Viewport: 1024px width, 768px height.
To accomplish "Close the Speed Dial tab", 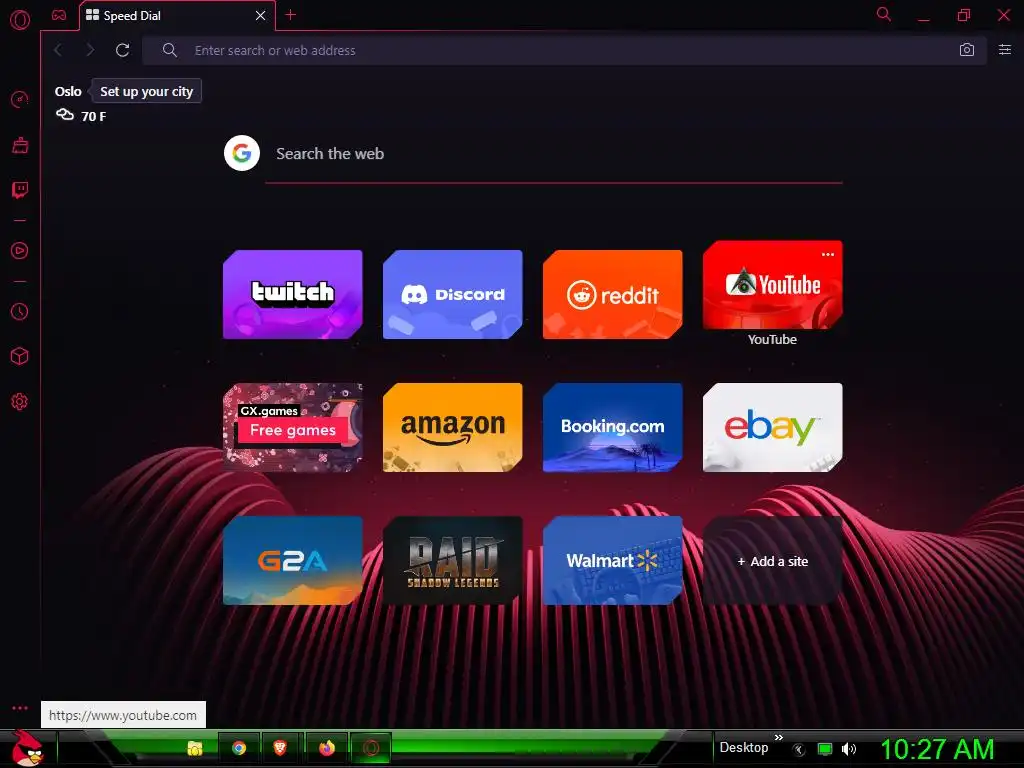I will 261,16.
